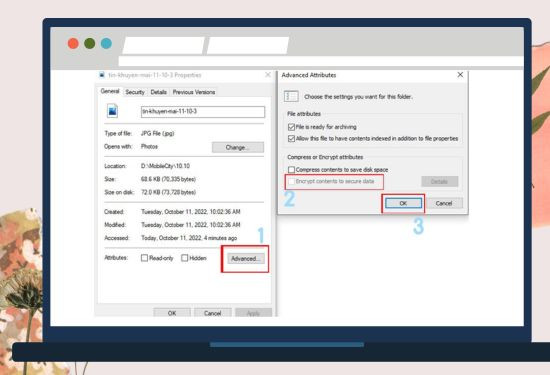550x375 pixels.
Task: Click OK in the Properties window
Action: click(172, 313)
